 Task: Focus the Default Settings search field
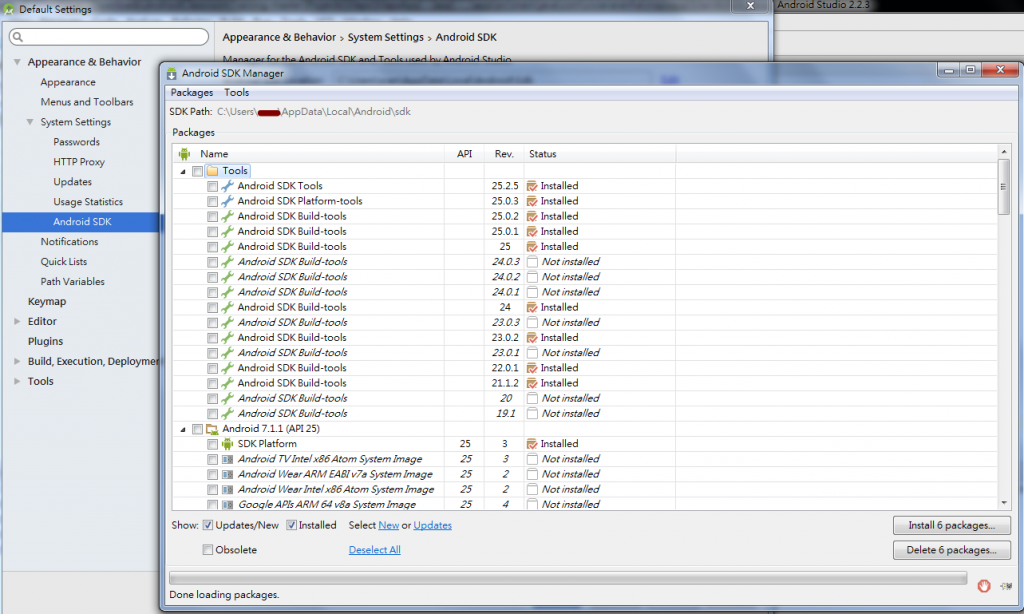109,37
